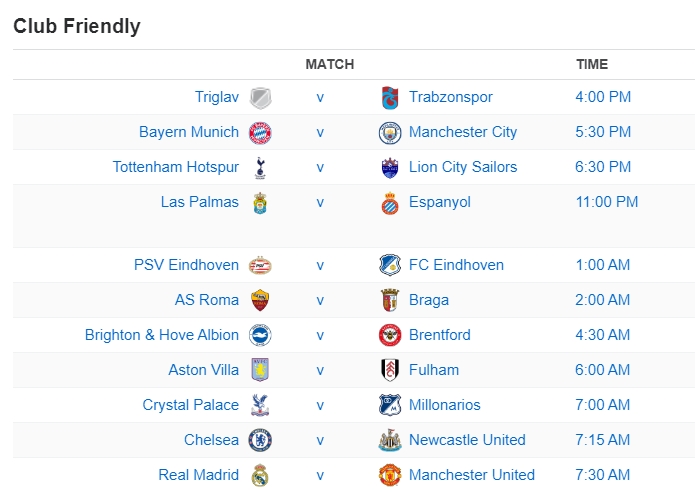
Task: Open the Triglav team link
Action: point(217,97)
